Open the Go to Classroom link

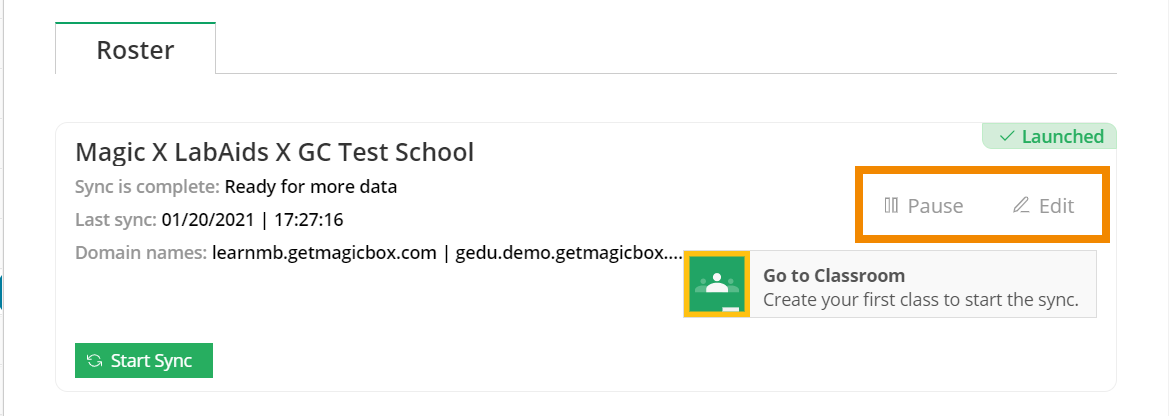click(834, 275)
